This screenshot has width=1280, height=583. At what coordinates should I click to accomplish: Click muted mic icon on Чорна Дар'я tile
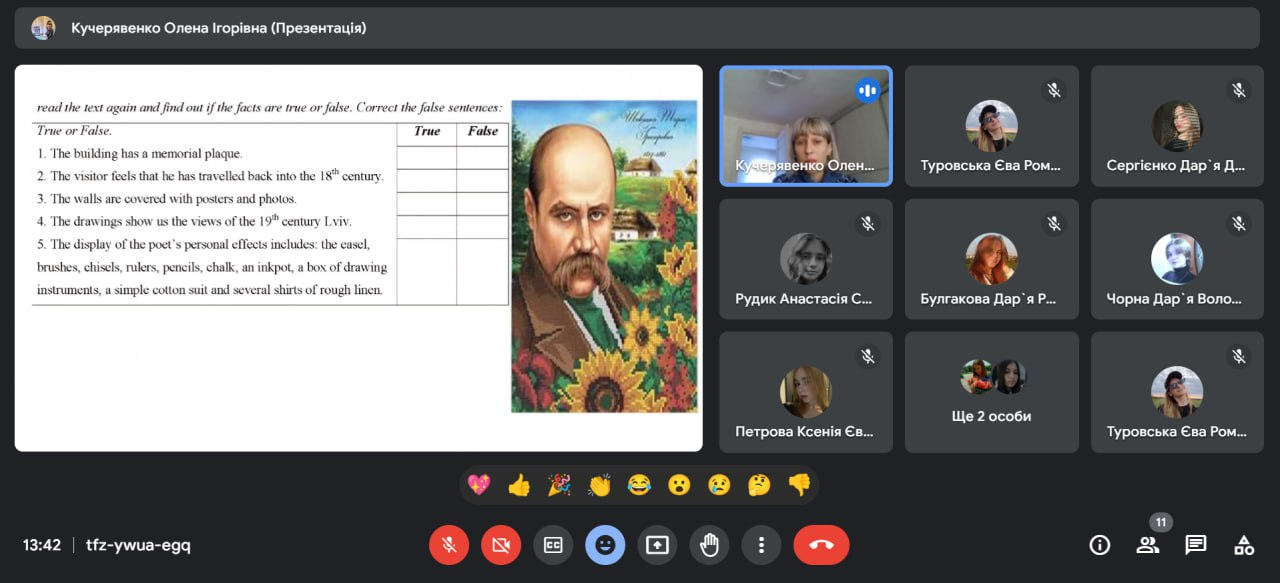(1239, 224)
